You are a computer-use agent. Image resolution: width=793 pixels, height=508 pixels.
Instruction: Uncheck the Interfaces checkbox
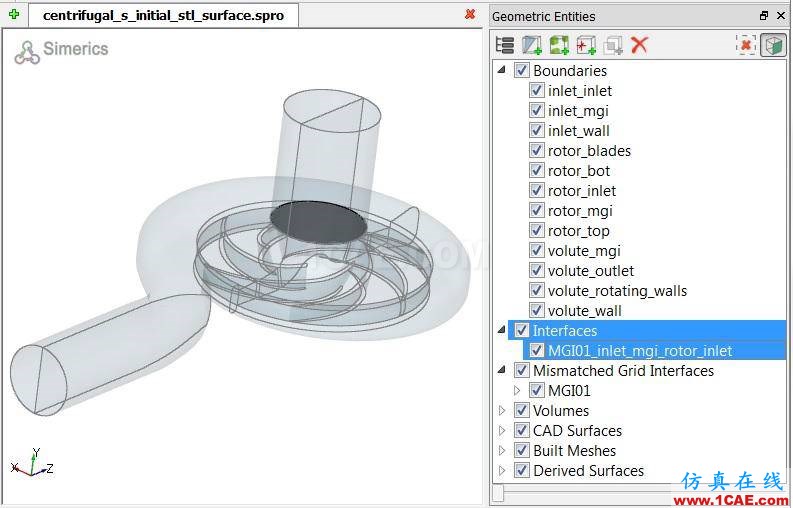[x=521, y=330]
